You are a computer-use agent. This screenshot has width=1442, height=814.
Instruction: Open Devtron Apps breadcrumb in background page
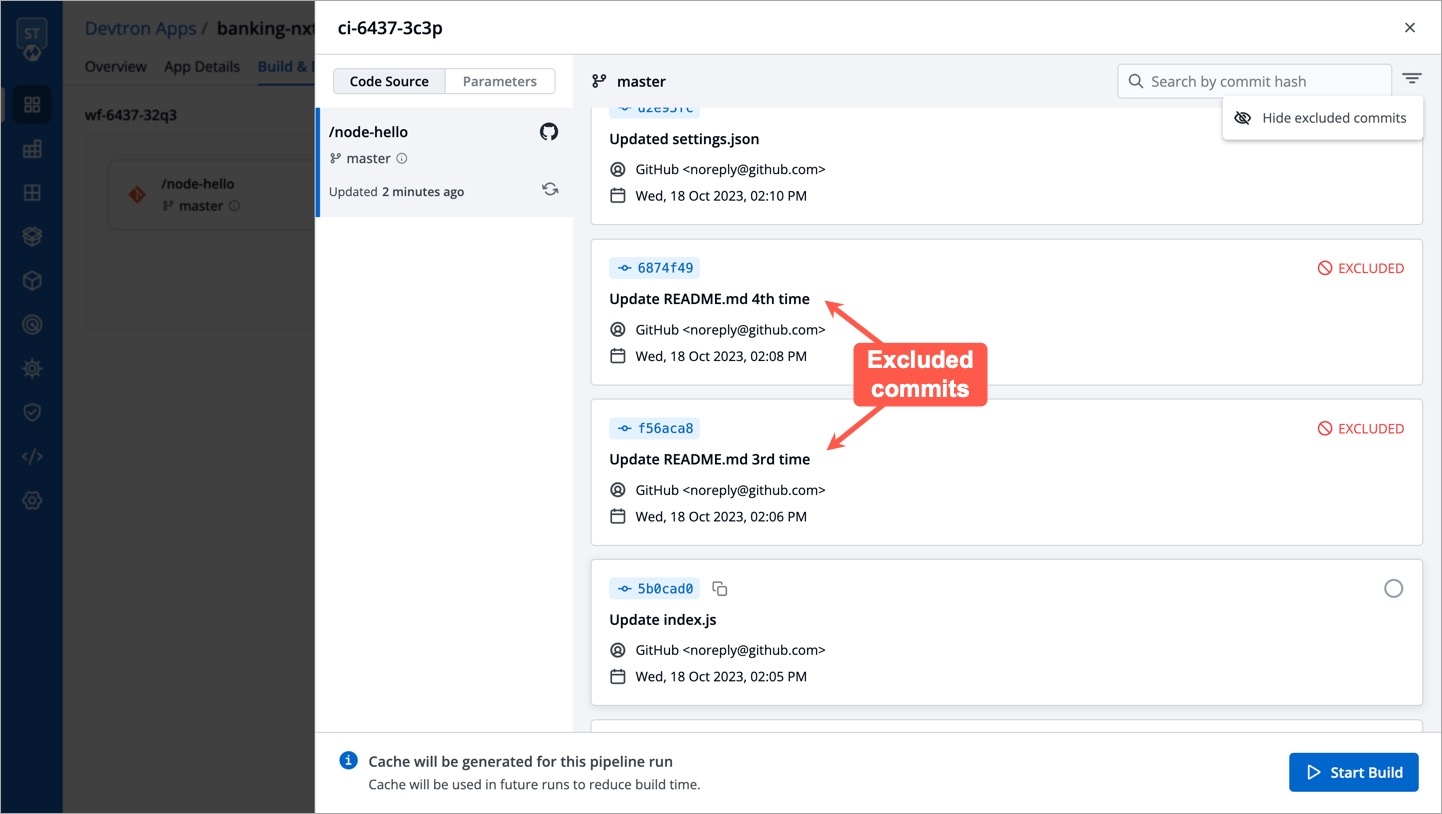click(140, 28)
